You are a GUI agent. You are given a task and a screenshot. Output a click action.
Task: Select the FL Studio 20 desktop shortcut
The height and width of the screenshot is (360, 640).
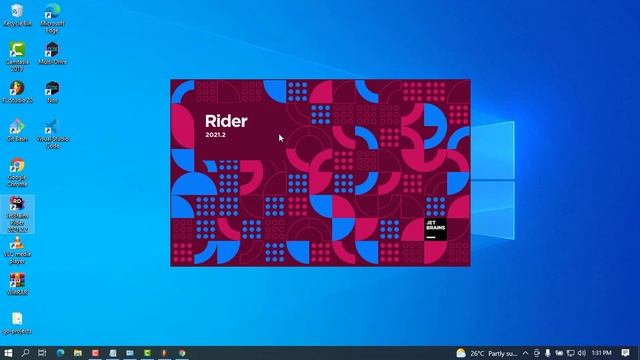pos(17,91)
